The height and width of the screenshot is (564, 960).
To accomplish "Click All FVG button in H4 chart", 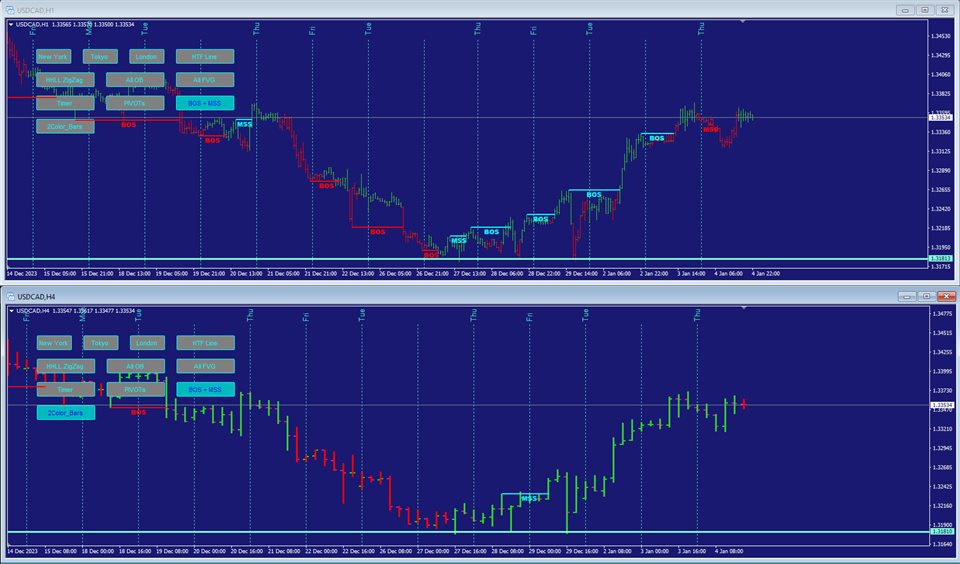I will [204, 366].
